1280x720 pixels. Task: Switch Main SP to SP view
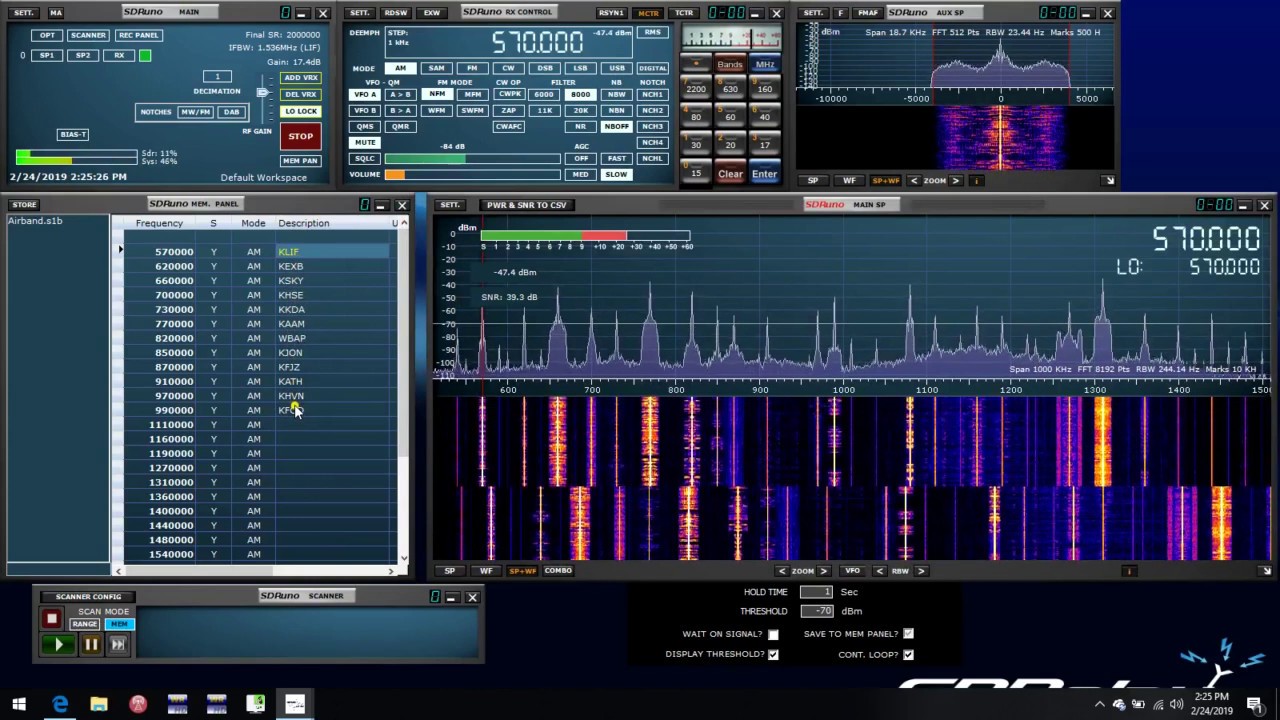tap(449, 571)
